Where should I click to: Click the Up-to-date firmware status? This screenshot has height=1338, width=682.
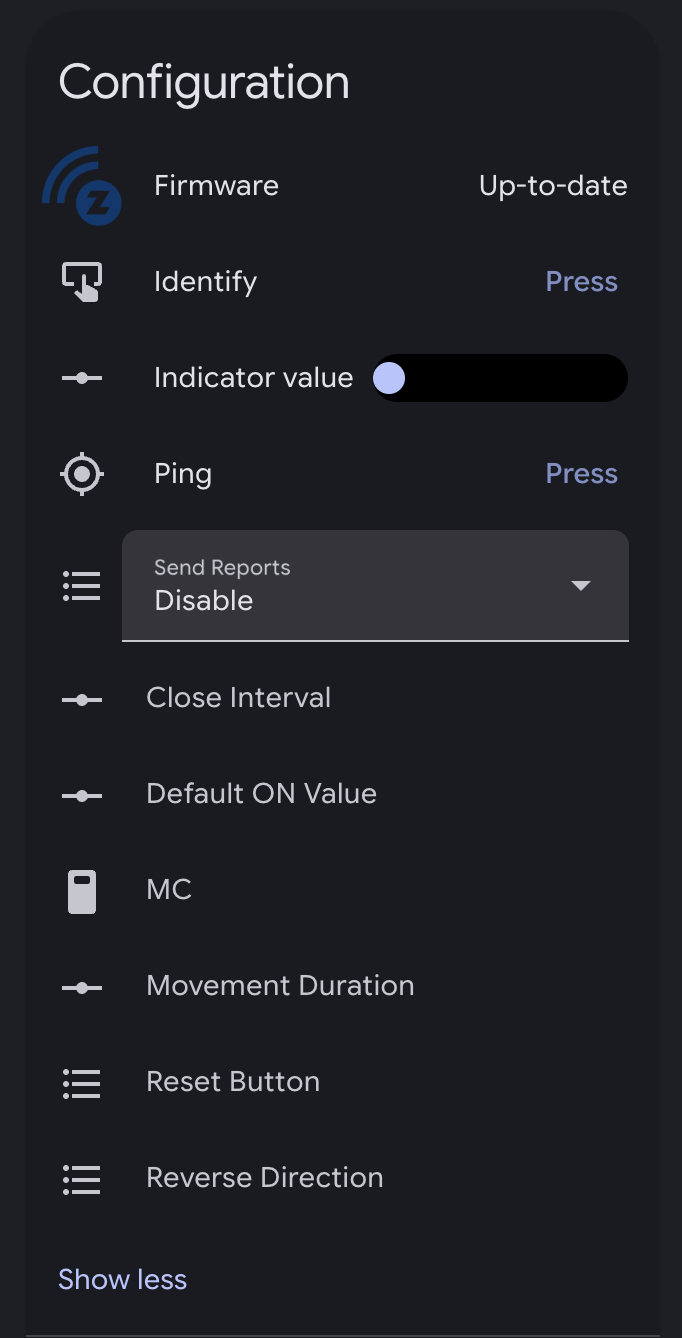[x=553, y=186]
